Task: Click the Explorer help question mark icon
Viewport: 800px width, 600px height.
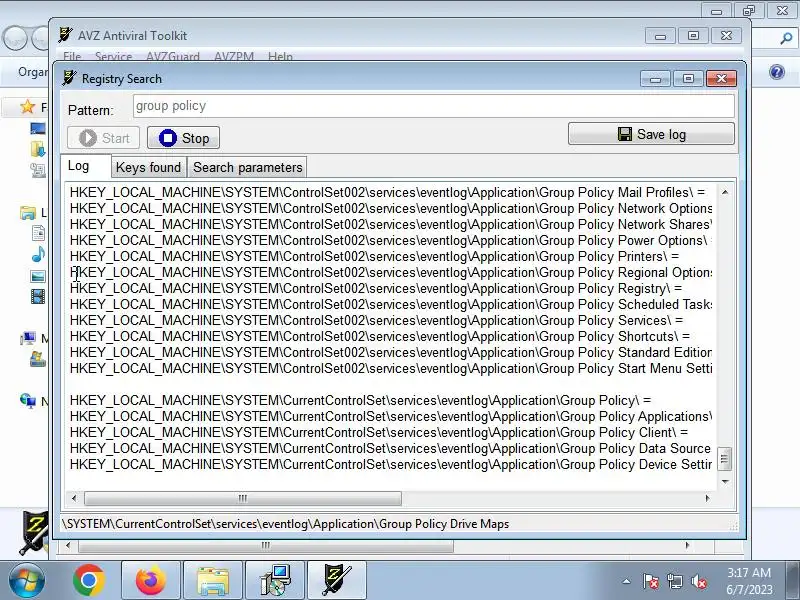Action: [777, 72]
